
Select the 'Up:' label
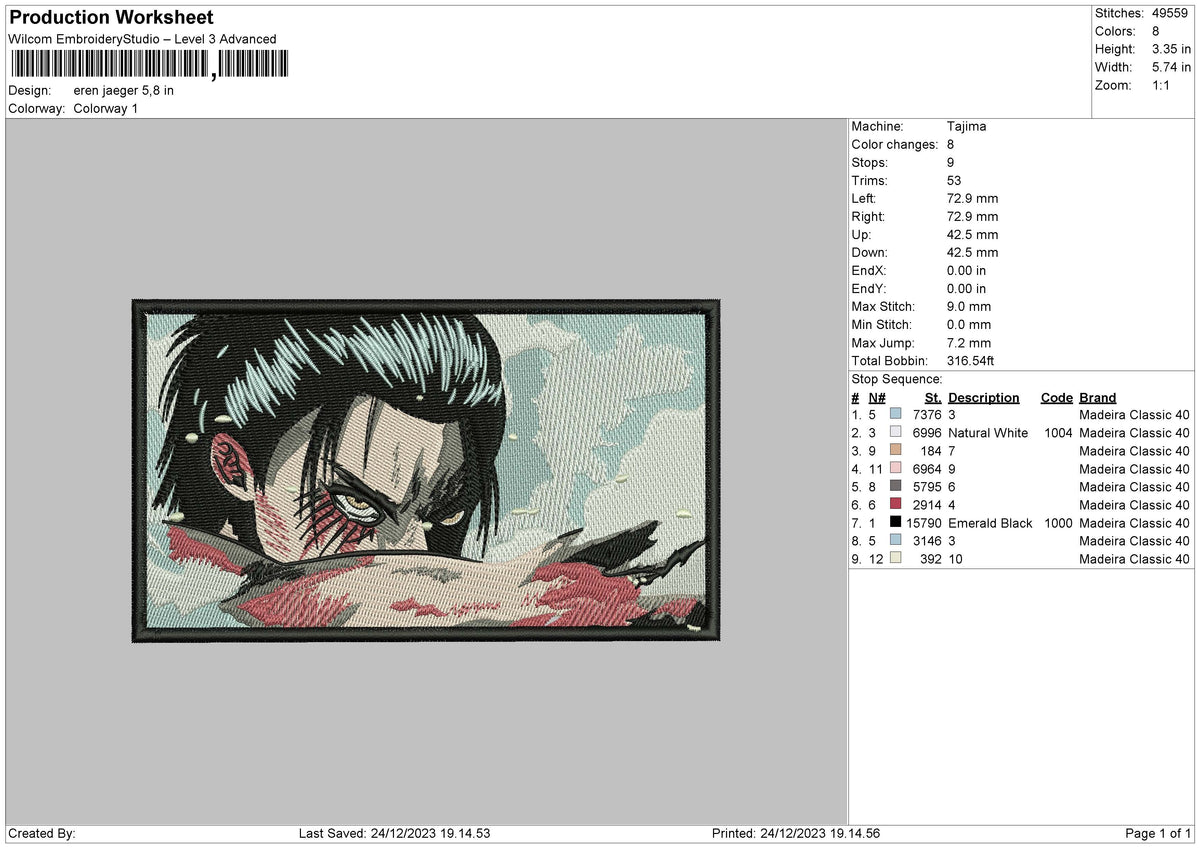click(x=862, y=234)
